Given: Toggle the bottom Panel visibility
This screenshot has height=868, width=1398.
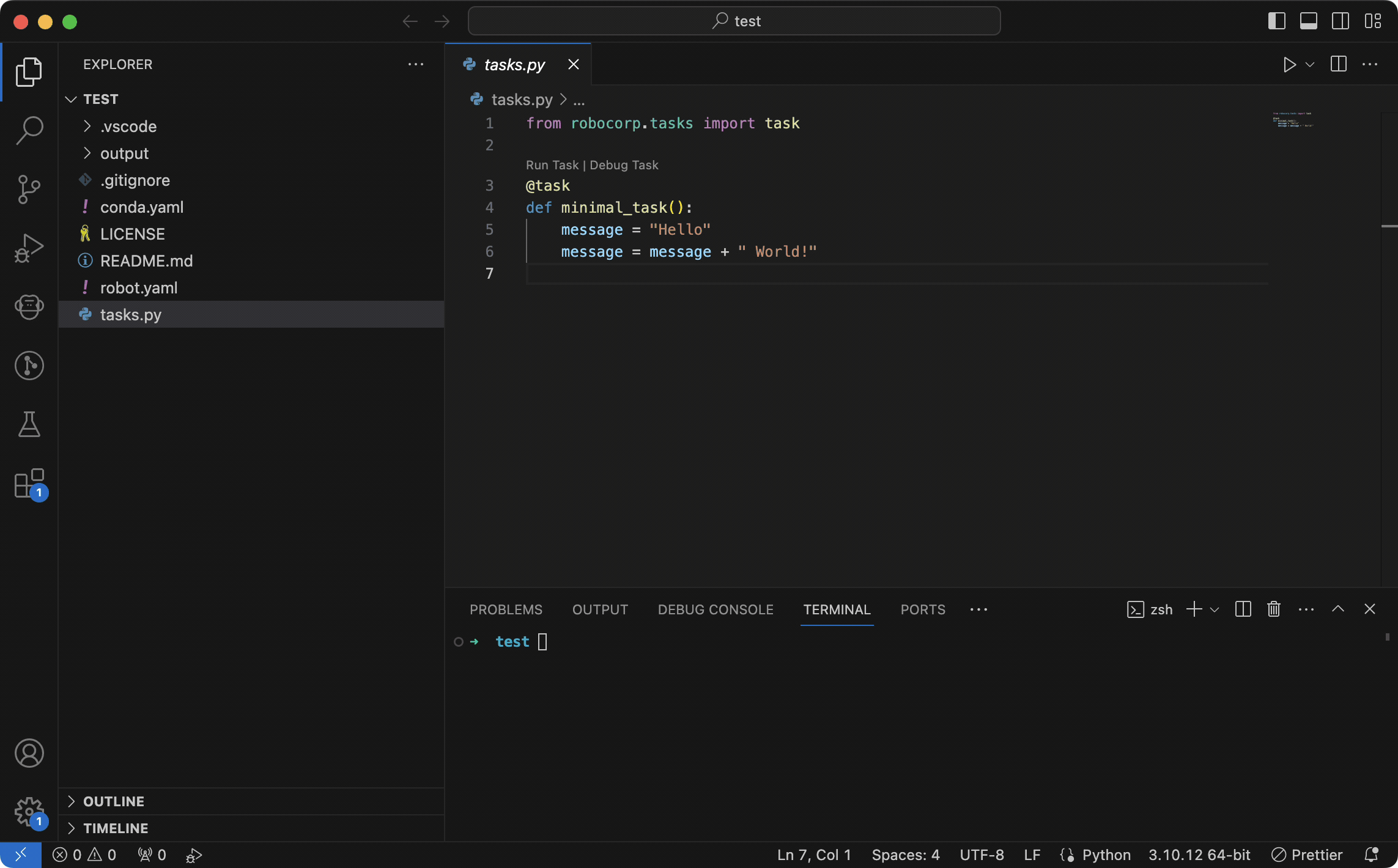Looking at the screenshot, I should point(1309,21).
